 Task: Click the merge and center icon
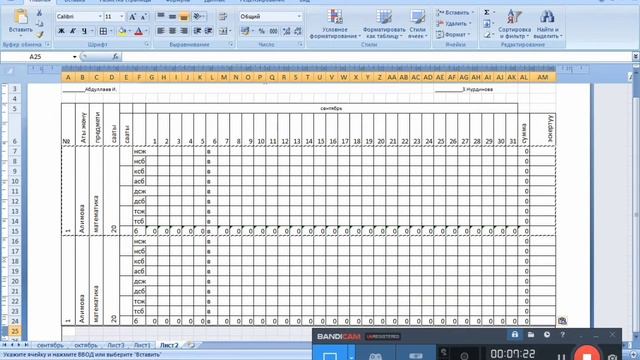click(223, 31)
